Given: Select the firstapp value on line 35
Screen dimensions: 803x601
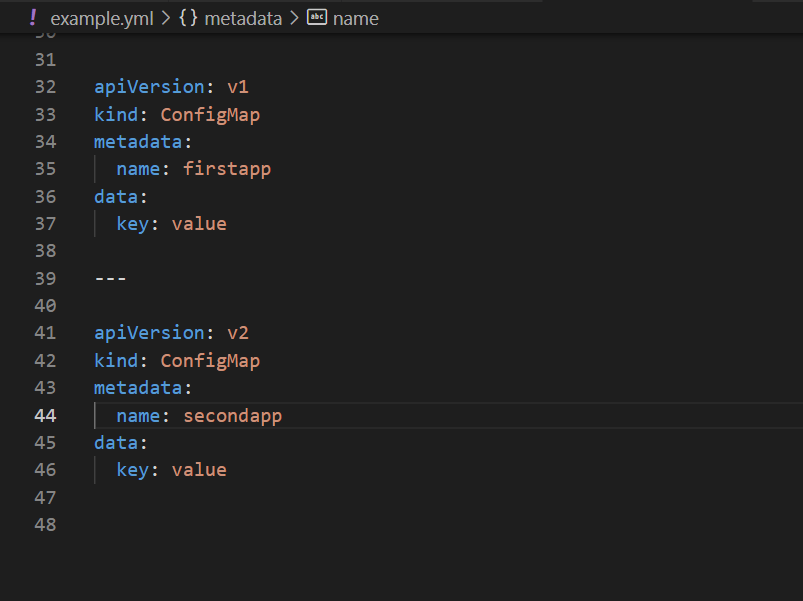Looking at the screenshot, I should 227,168.
